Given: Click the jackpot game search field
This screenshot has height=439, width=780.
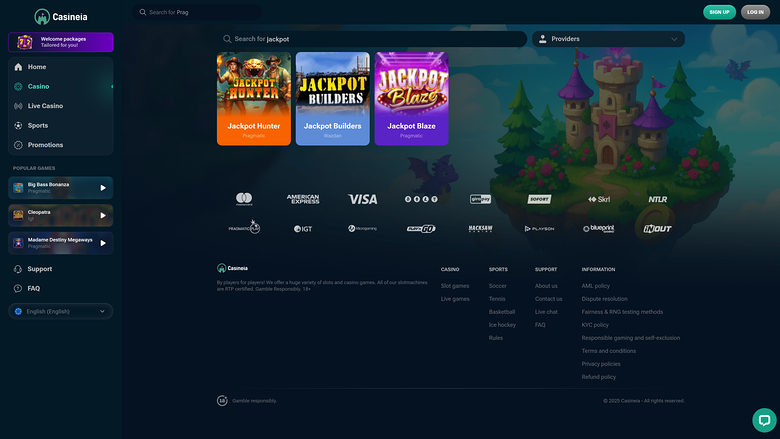Looking at the screenshot, I should click(372, 39).
